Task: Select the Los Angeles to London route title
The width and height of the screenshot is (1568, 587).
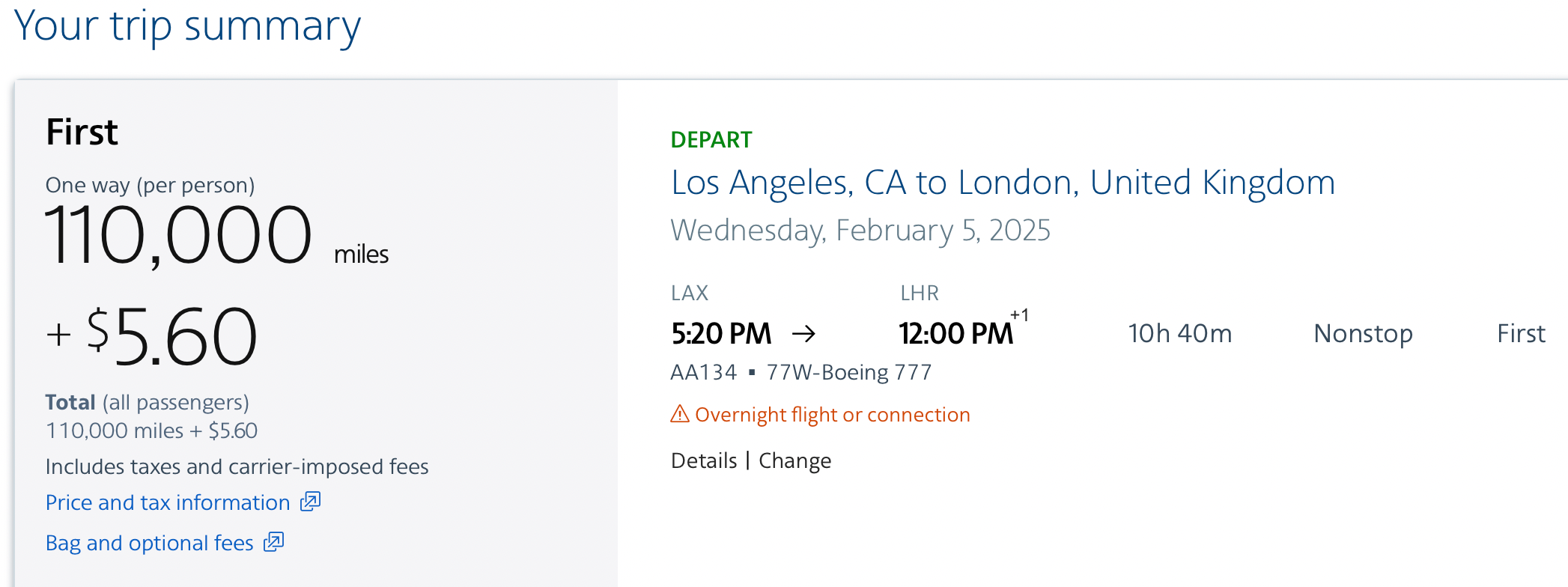Action: (x=1003, y=183)
